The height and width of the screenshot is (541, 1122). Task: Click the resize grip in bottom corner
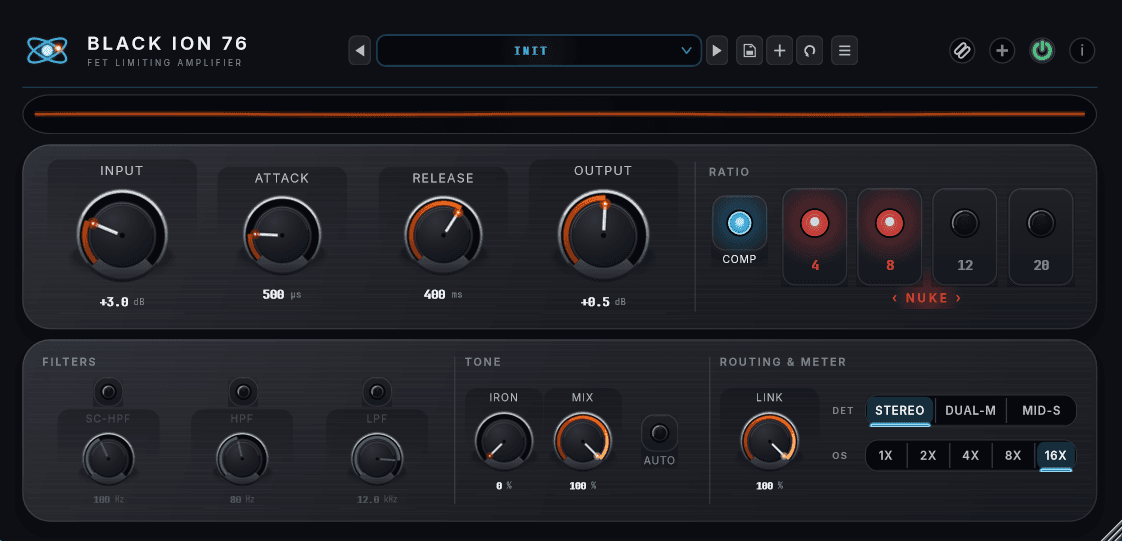pyautogui.click(x=1111, y=531)
